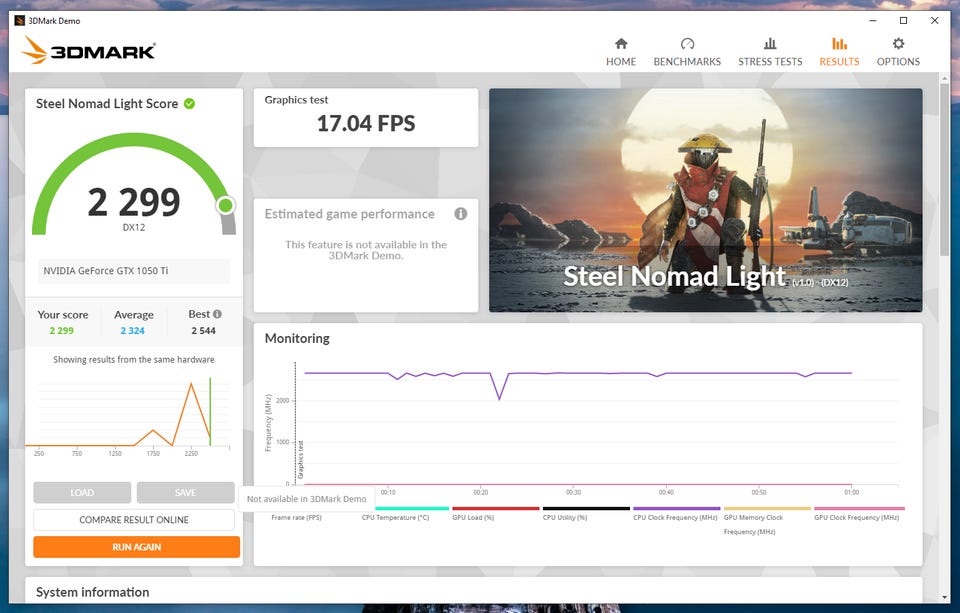Minimize the 3DMark Demo window

(x=873, y=21)
